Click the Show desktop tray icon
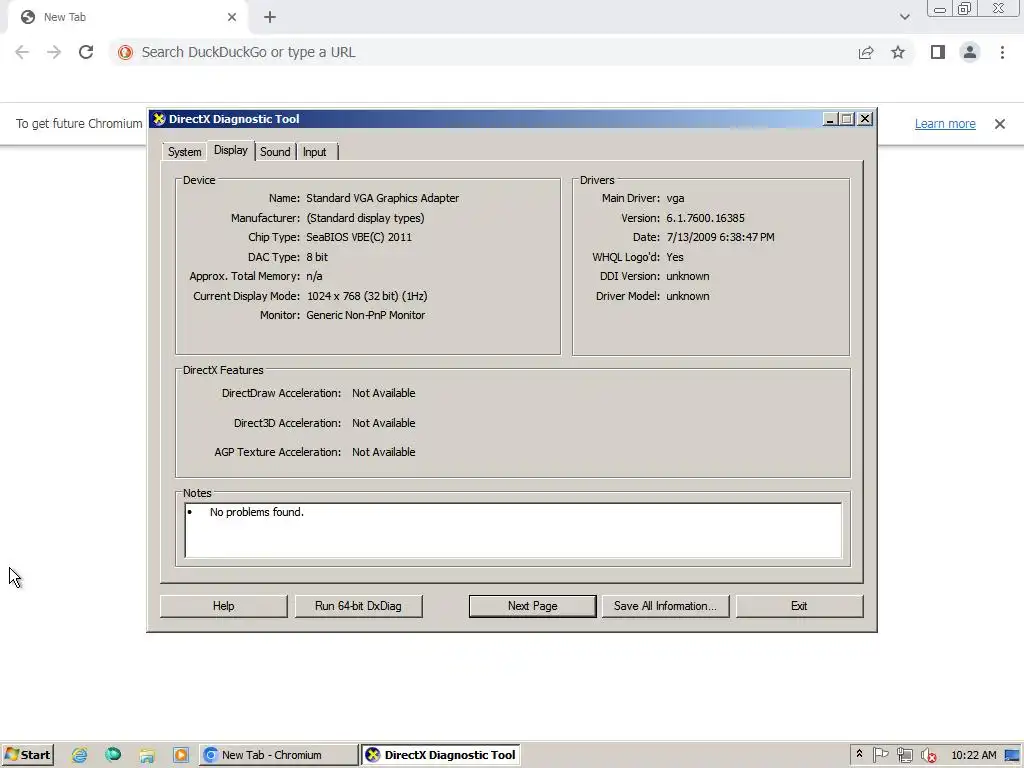 pyautogui.click(x=1012, y=755)
